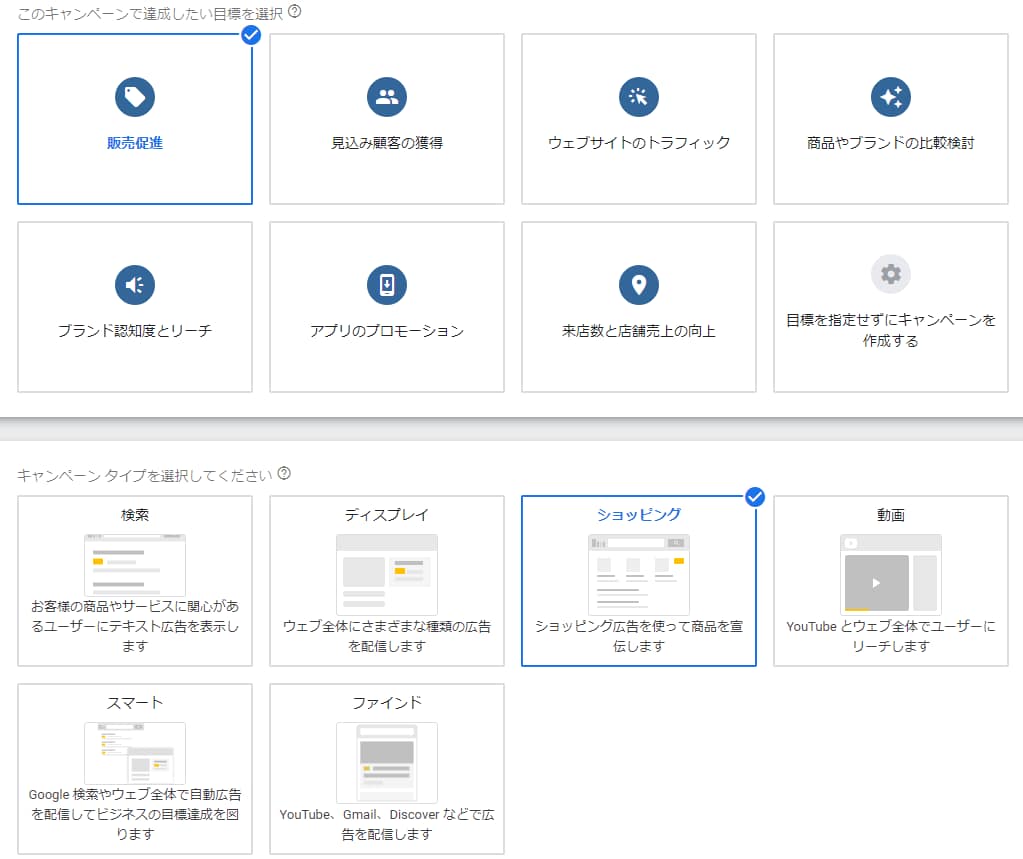The image size is (1023, 859).
Task: Pick the スマート campaign type thumbnail
Action: tap(135, 753)
